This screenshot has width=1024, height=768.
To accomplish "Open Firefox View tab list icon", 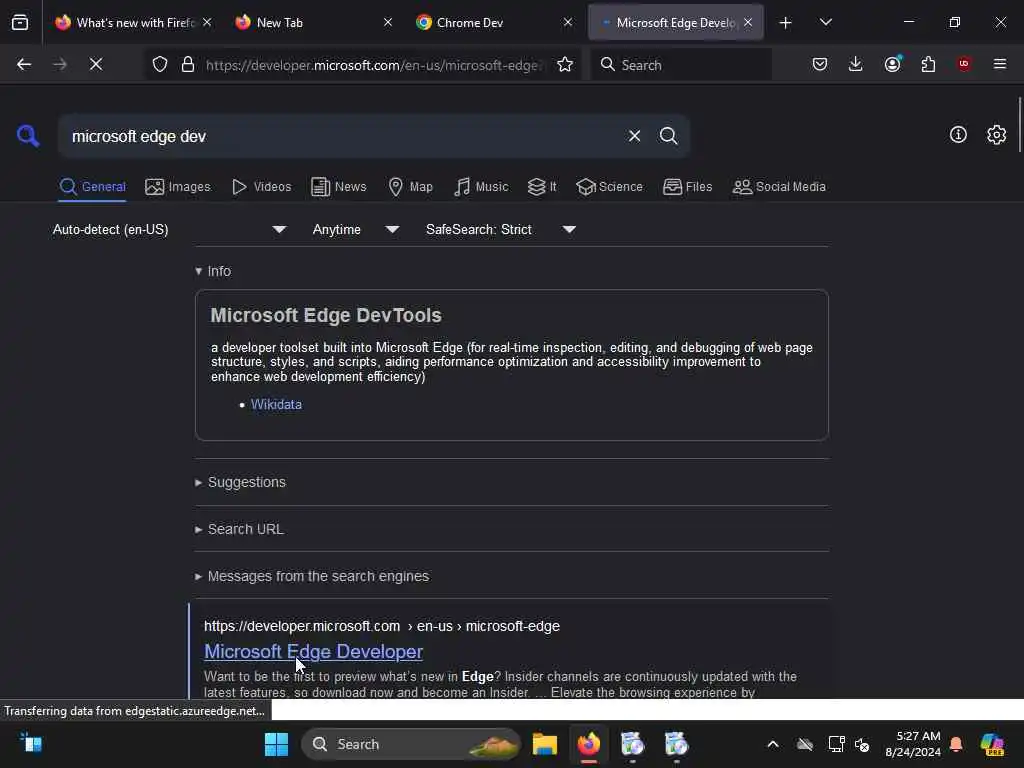I will coord(20,22).
